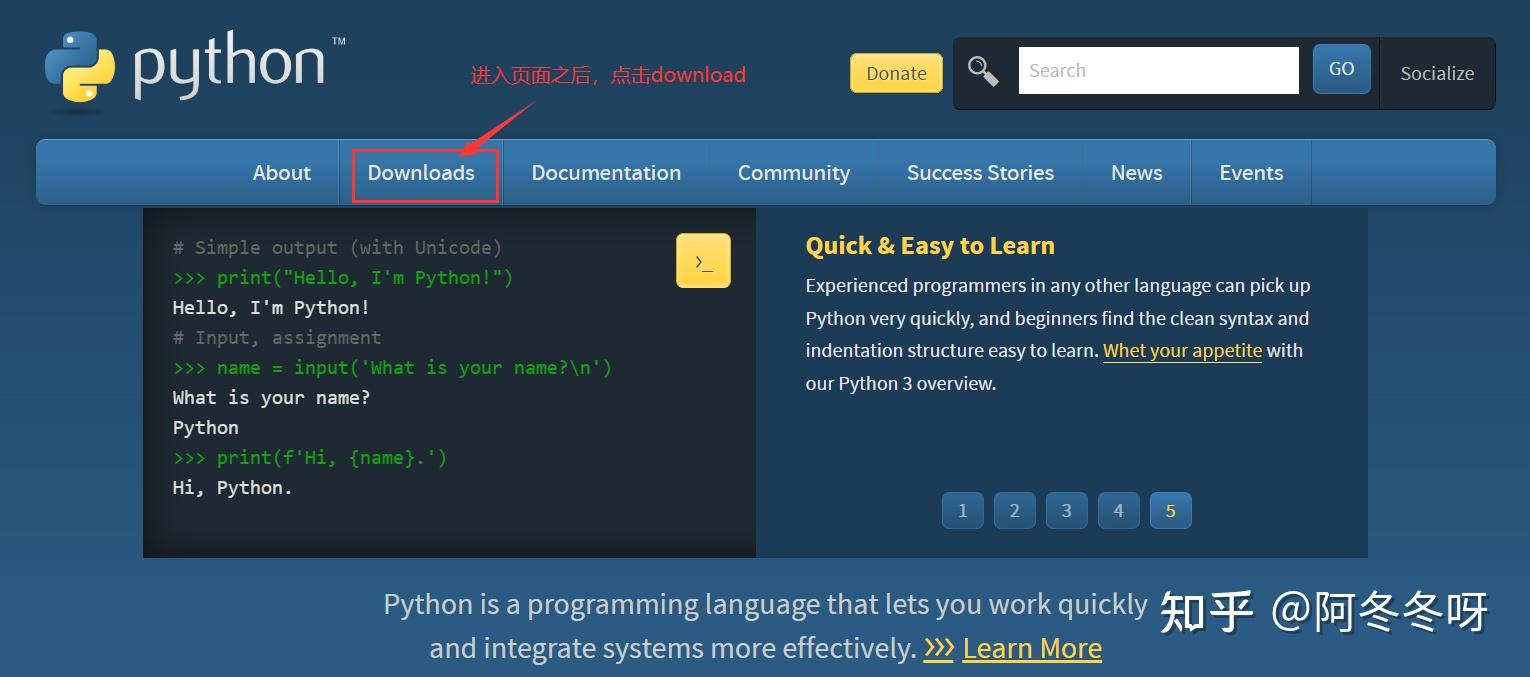This screenshot has width=1530, height=677.
Task: Select the search magnifier icon
Action: (x=982, y=70)
